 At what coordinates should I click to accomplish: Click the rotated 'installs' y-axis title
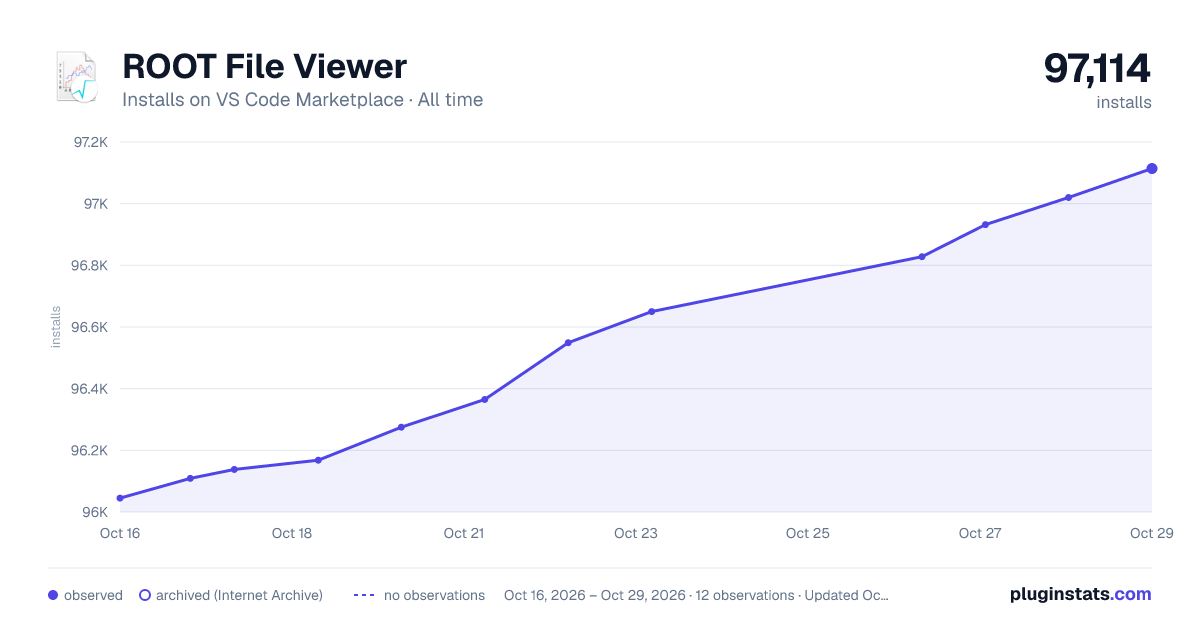pos(56,327)
